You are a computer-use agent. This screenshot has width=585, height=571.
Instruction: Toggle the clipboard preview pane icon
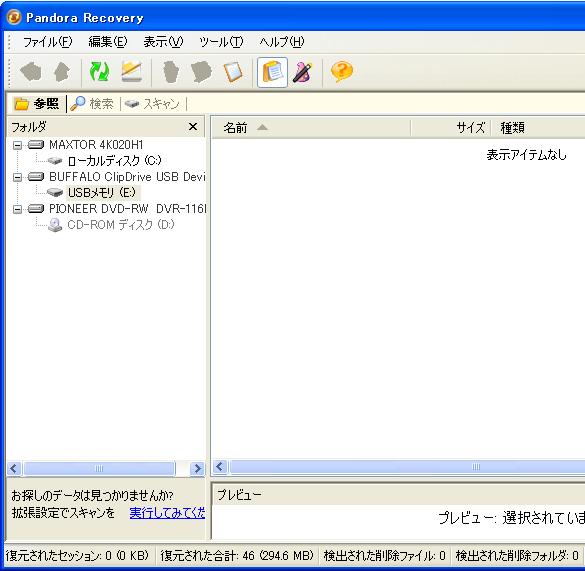click(272, 72)
